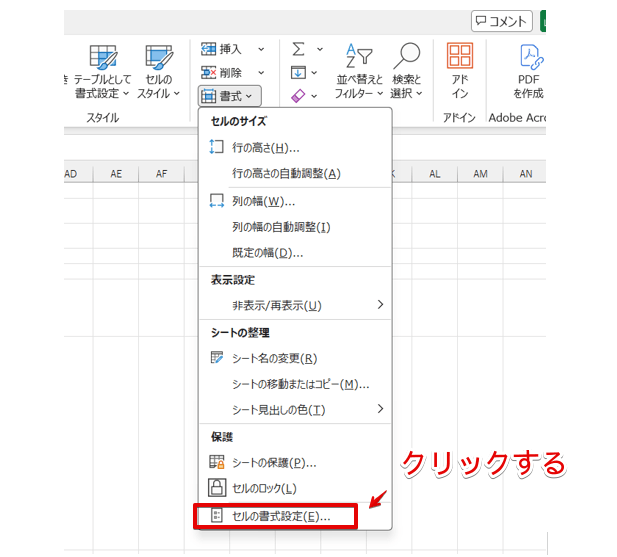Click the Format as Table icon
Screen dimensions: 617x557
click(x=103, y=57)
